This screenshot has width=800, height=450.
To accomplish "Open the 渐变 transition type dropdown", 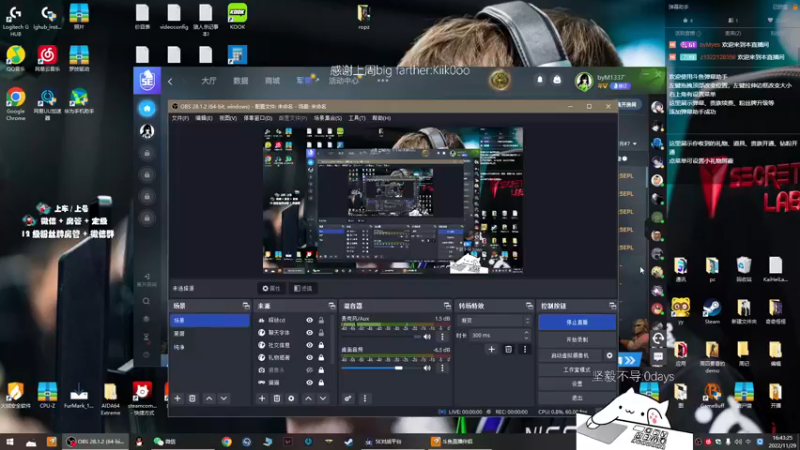I will point(495,320).
